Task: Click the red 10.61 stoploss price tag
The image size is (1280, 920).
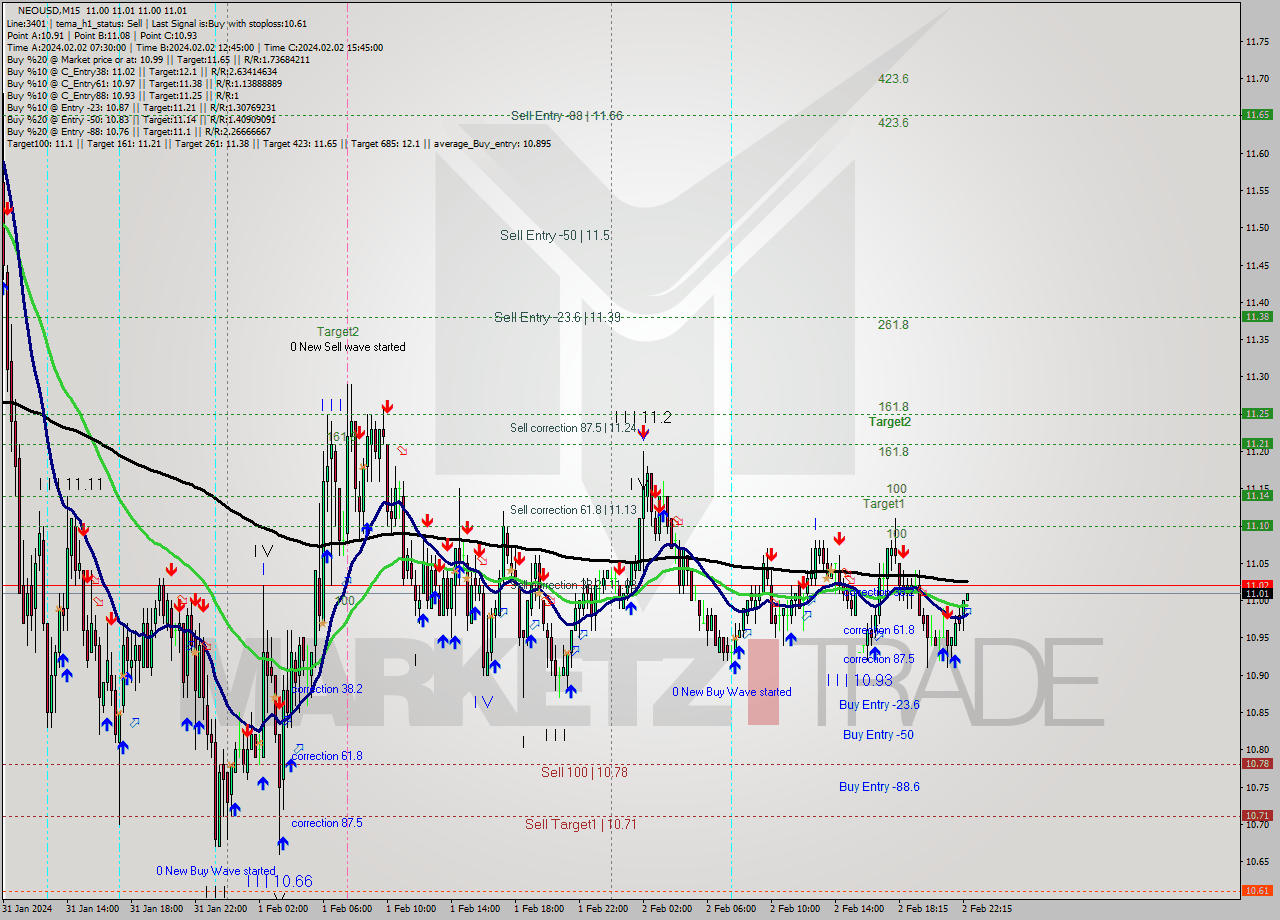Action: [x=1257, y=890]
